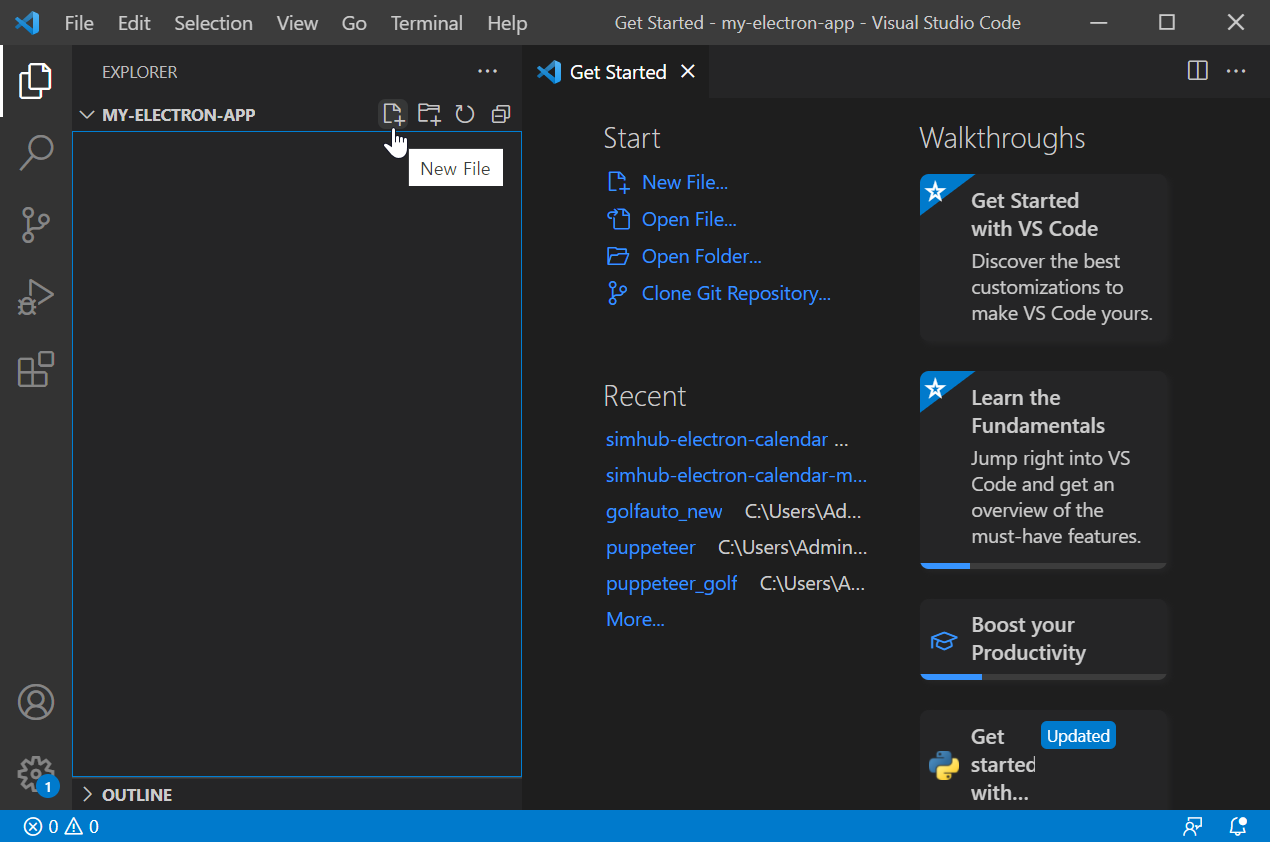This screenshot has width=1270, height=842.
Task: Open the Go menu
Action: pyautogui.click(x=354, y=23)
